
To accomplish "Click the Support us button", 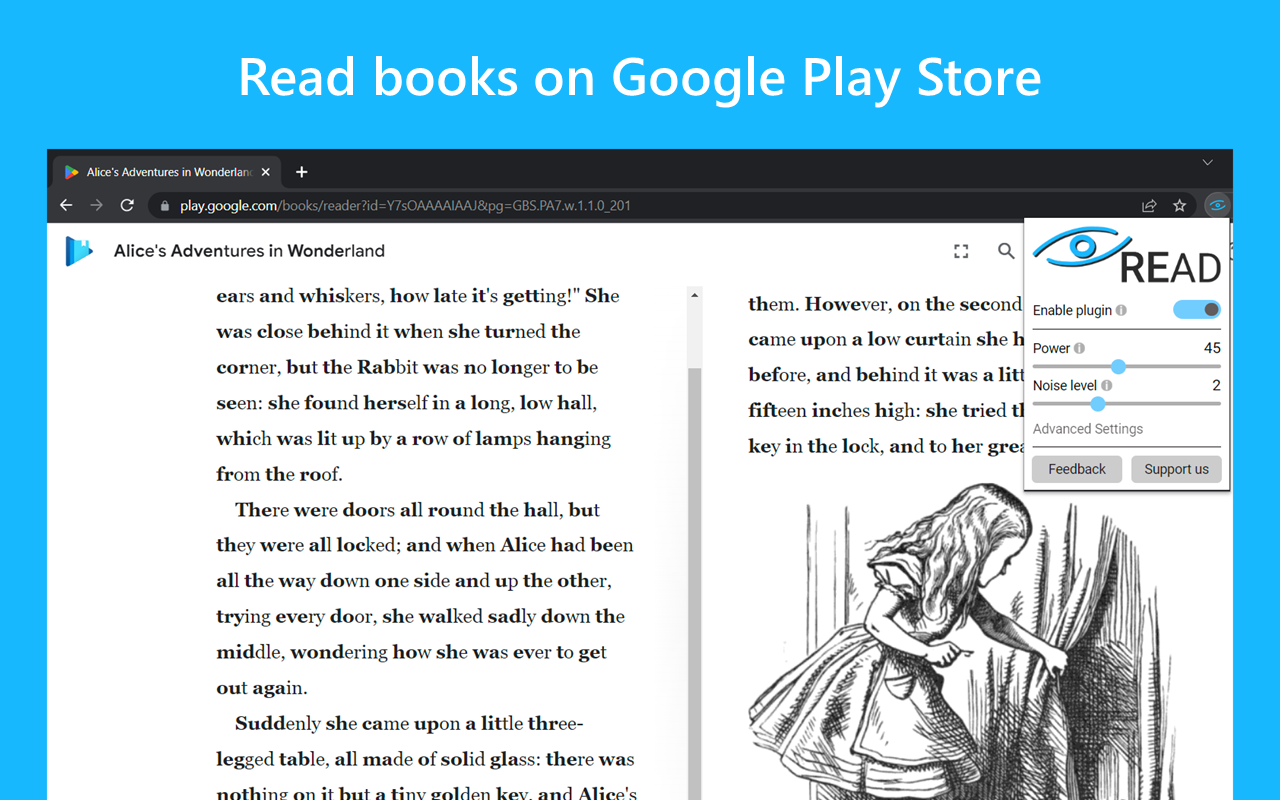I will (x=1176, y=468).
